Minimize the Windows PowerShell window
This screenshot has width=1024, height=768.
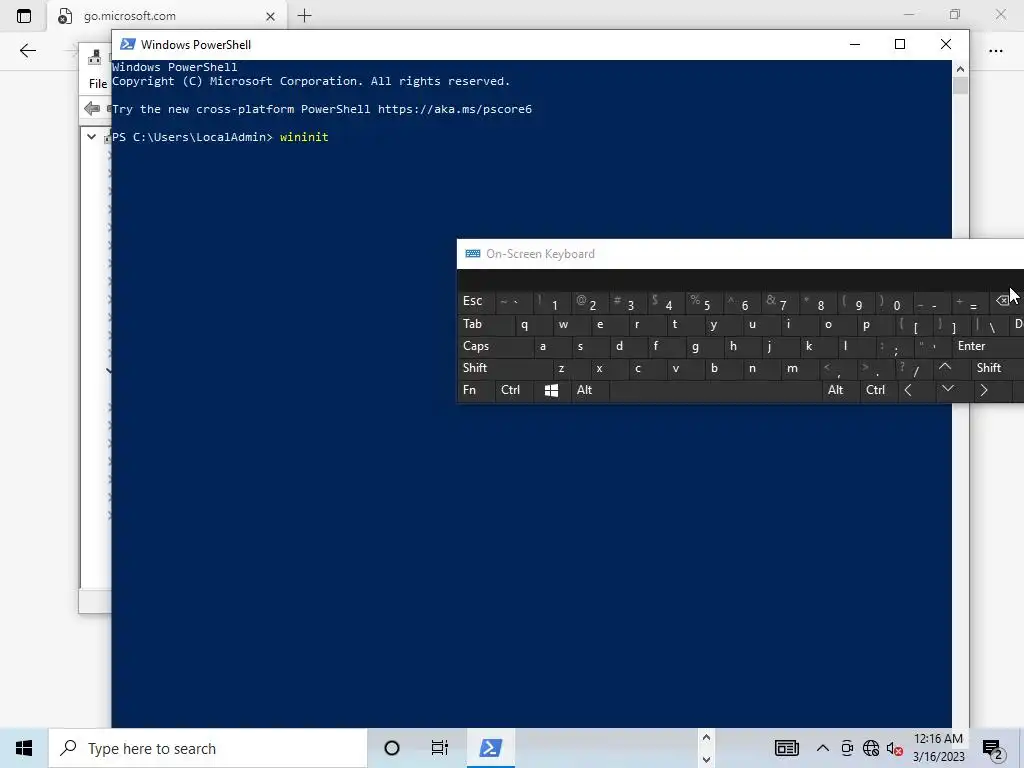855,44
